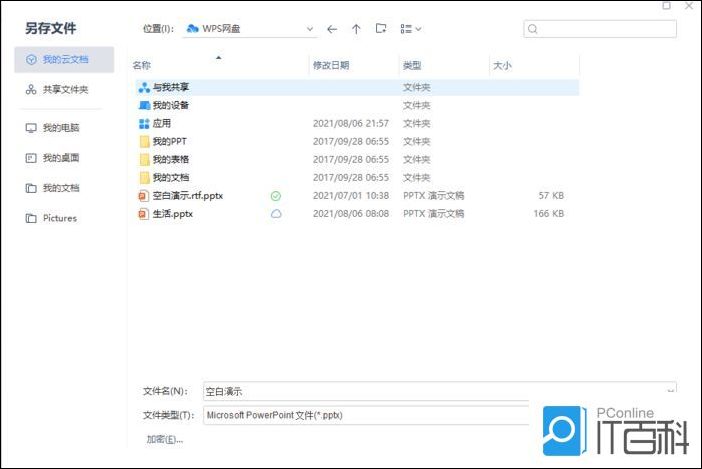Select the 我的设备 folder row

point(357,105)
